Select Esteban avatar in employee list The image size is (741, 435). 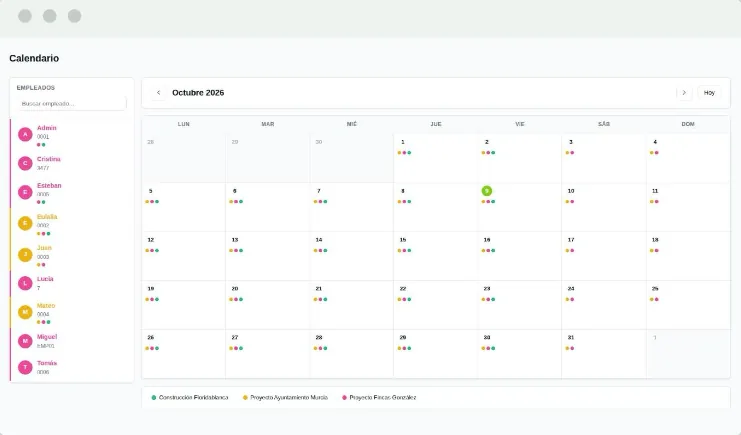pos(25,192)
